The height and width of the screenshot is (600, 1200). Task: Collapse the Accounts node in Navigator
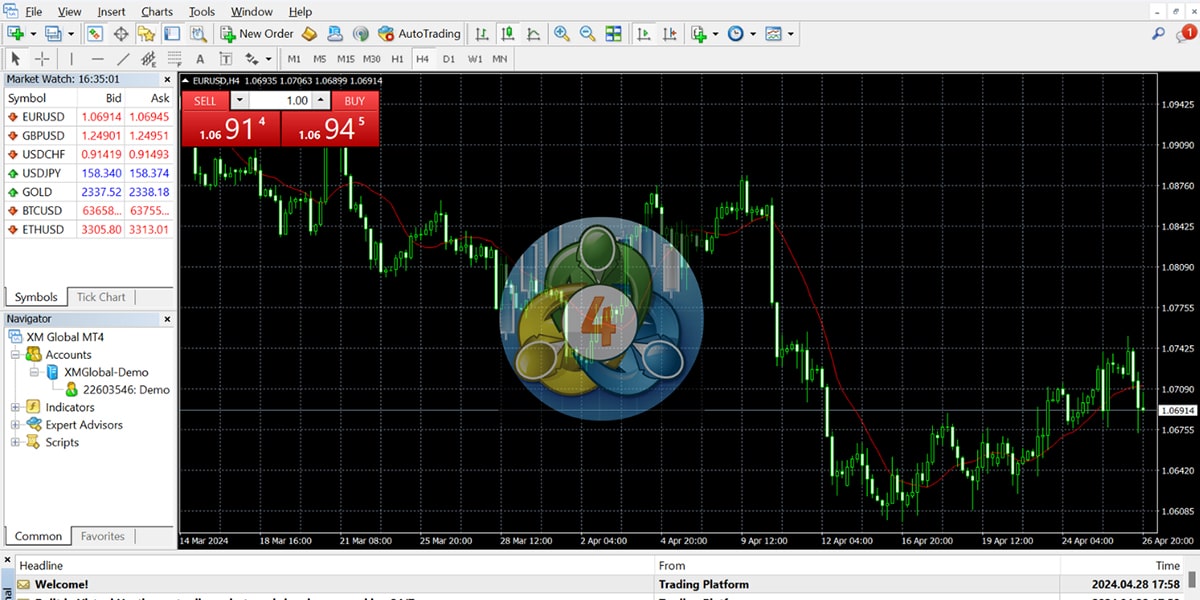(x=15, y=355)
